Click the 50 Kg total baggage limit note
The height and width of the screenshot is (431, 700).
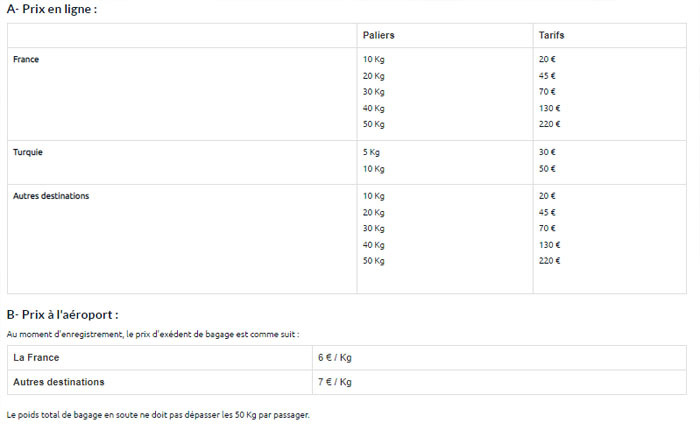158,414
